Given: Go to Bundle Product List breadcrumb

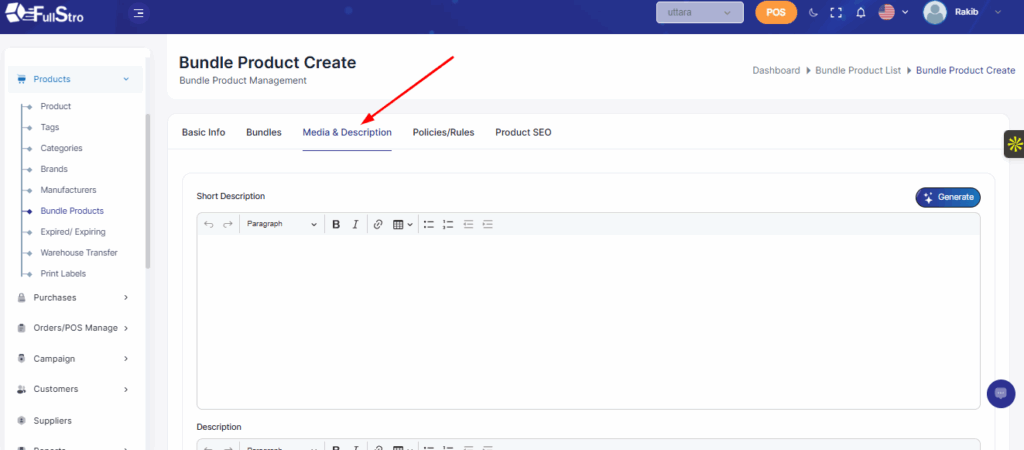Looking at the screenshot, I should tap(859, 71).
